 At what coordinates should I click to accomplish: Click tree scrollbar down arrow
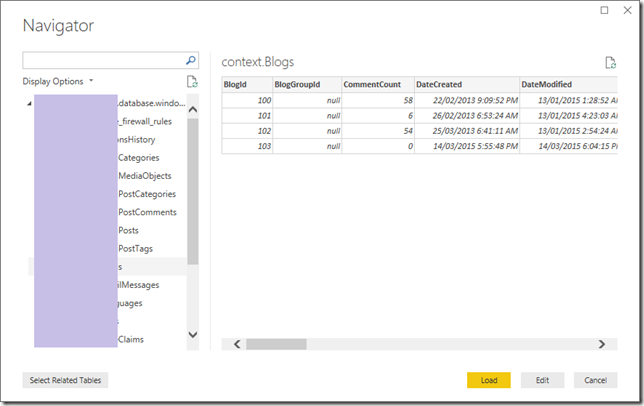[193, 335]
